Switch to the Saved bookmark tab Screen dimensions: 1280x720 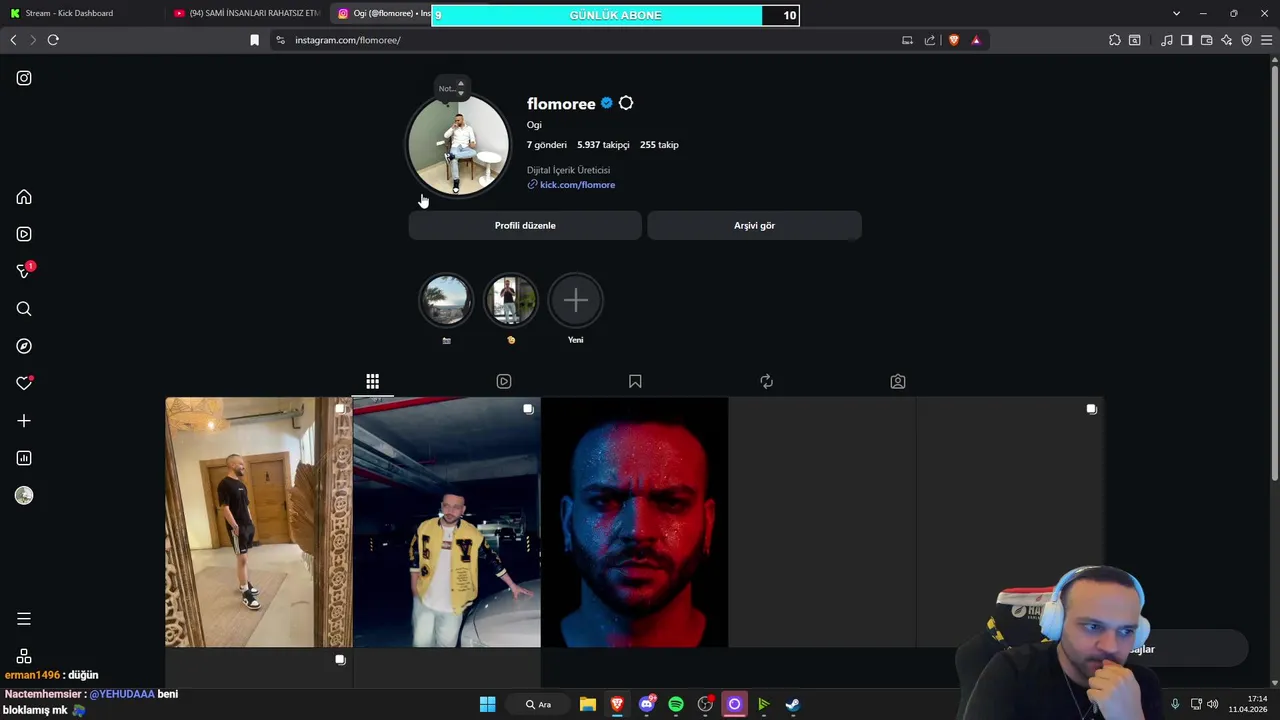[x=635, y=381]
